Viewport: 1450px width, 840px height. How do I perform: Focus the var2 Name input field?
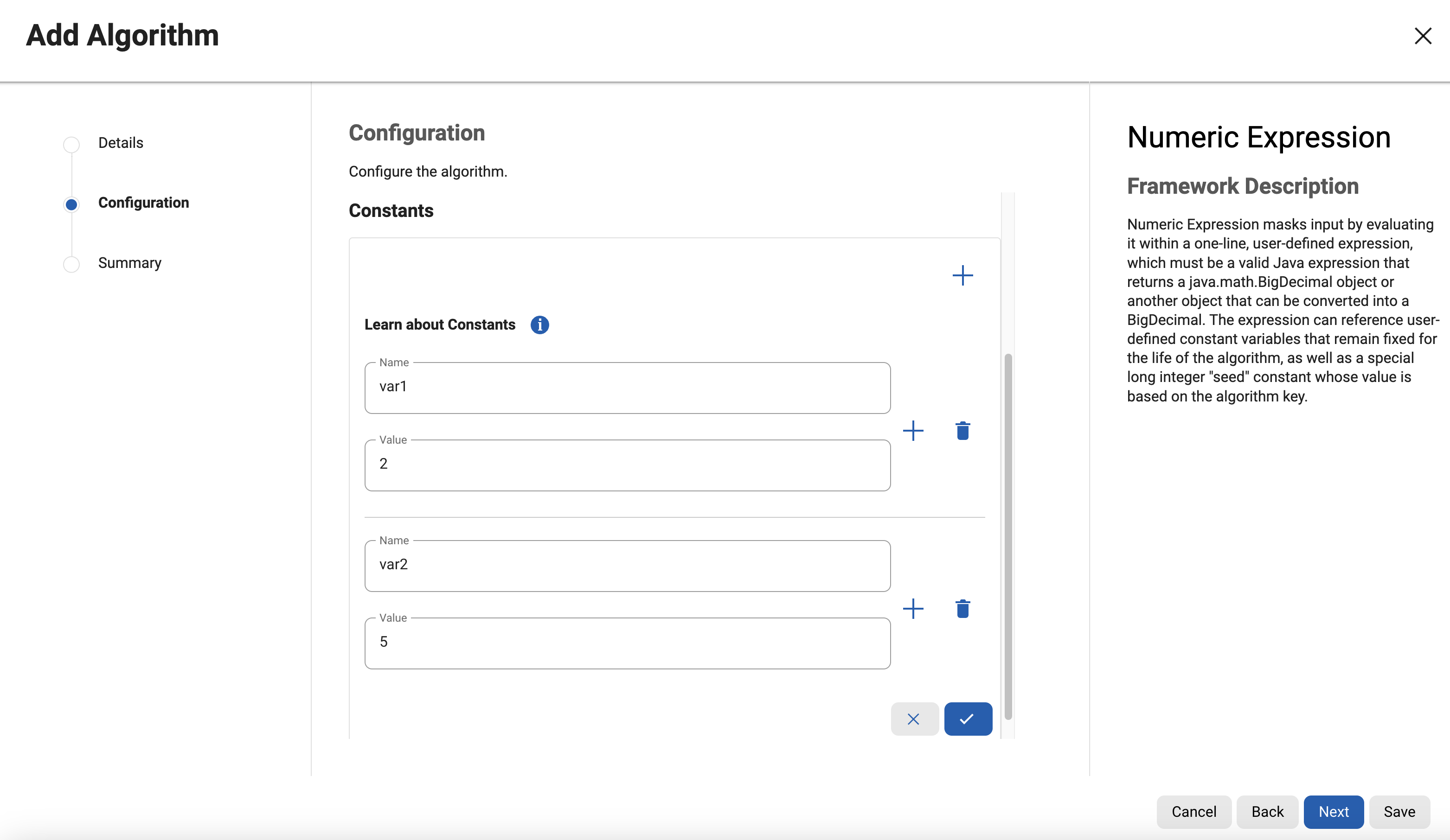coord(627,565)
